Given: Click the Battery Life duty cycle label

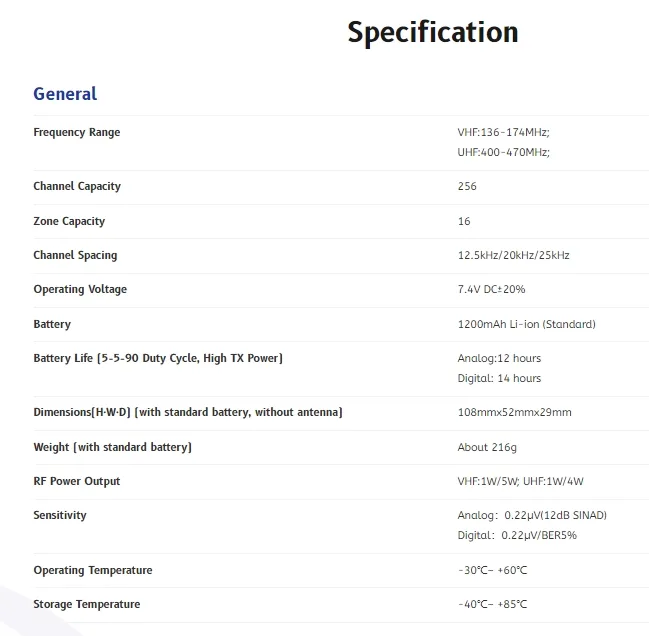Looking at the screenshot, I should [158, 358].
